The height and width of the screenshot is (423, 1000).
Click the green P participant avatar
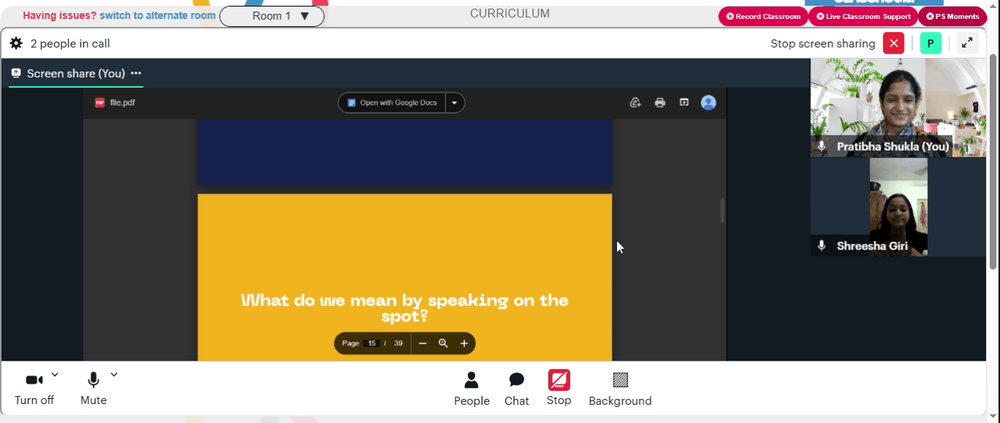tap(930, 43)
